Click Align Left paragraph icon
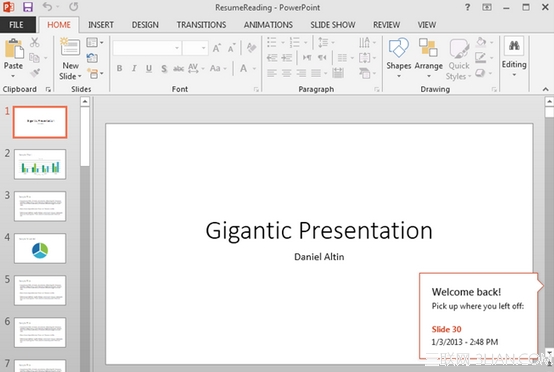The image size is (554, 372). [272, 73]
